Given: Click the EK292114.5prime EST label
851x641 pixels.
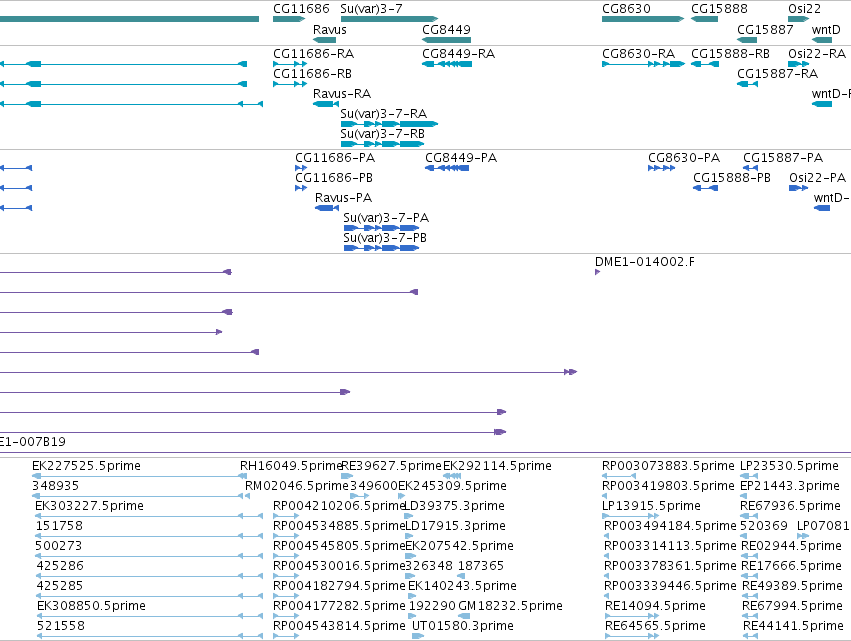Looking at the screenshot, I should click(x=497, y=466).
